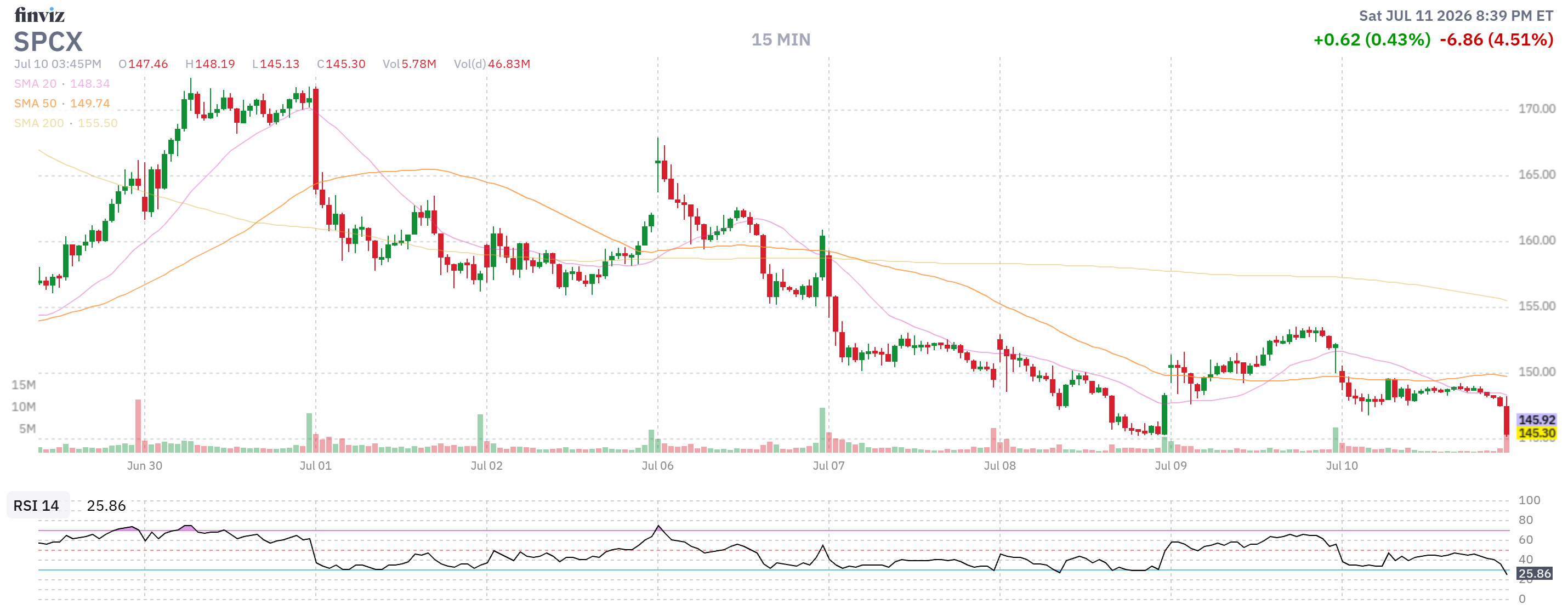1568x616 pixels.
Task: Click the finviz logo
Action: [x=39, y=15]
